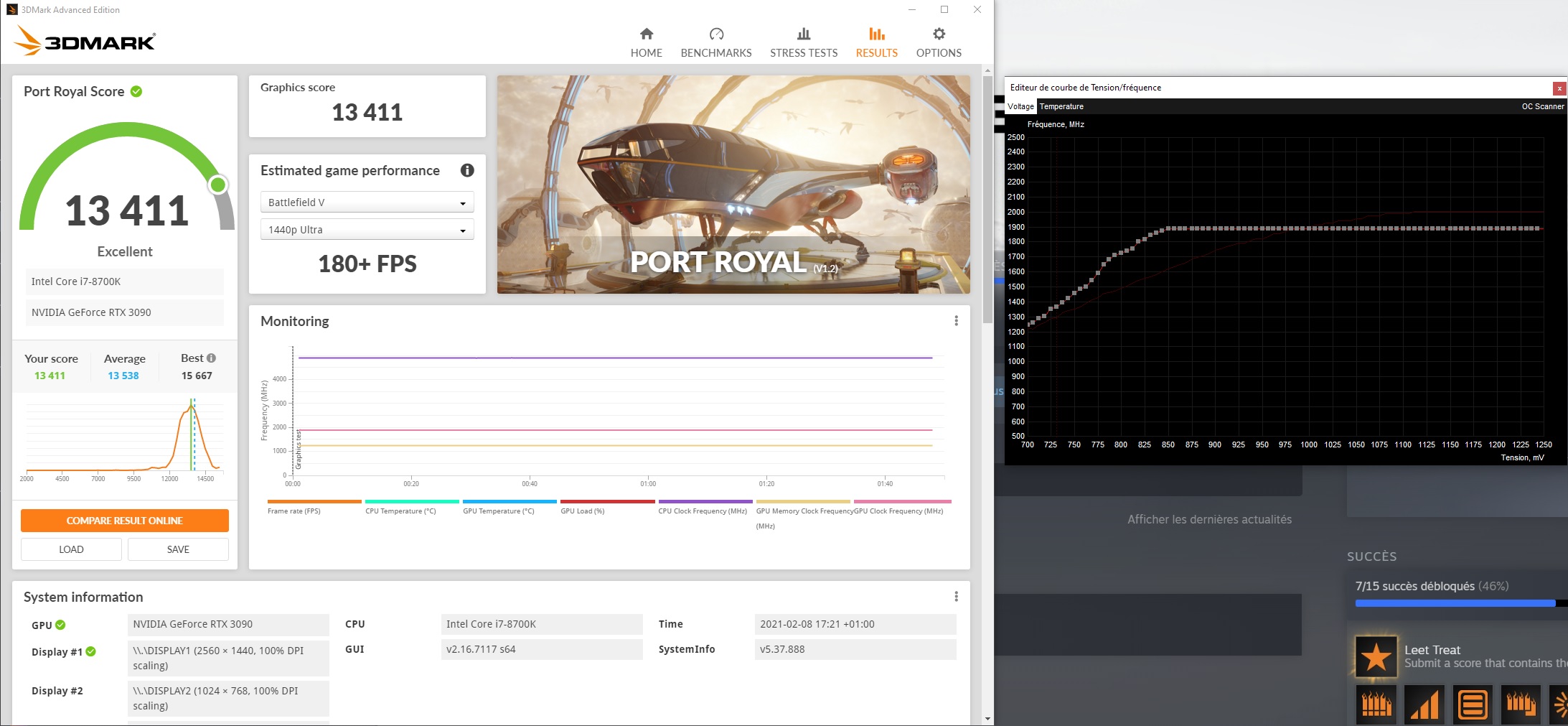Click the Leet Treat star achievement icon
This screenshot has width=1568, height=726.
click(1375, 656)
